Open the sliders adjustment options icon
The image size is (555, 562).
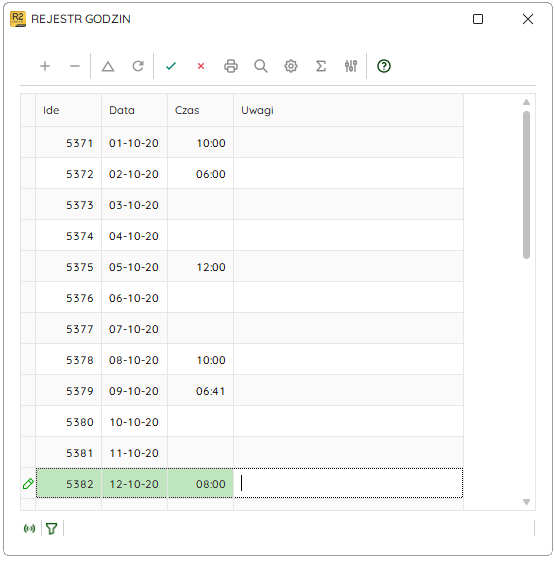tap(351, 66)
